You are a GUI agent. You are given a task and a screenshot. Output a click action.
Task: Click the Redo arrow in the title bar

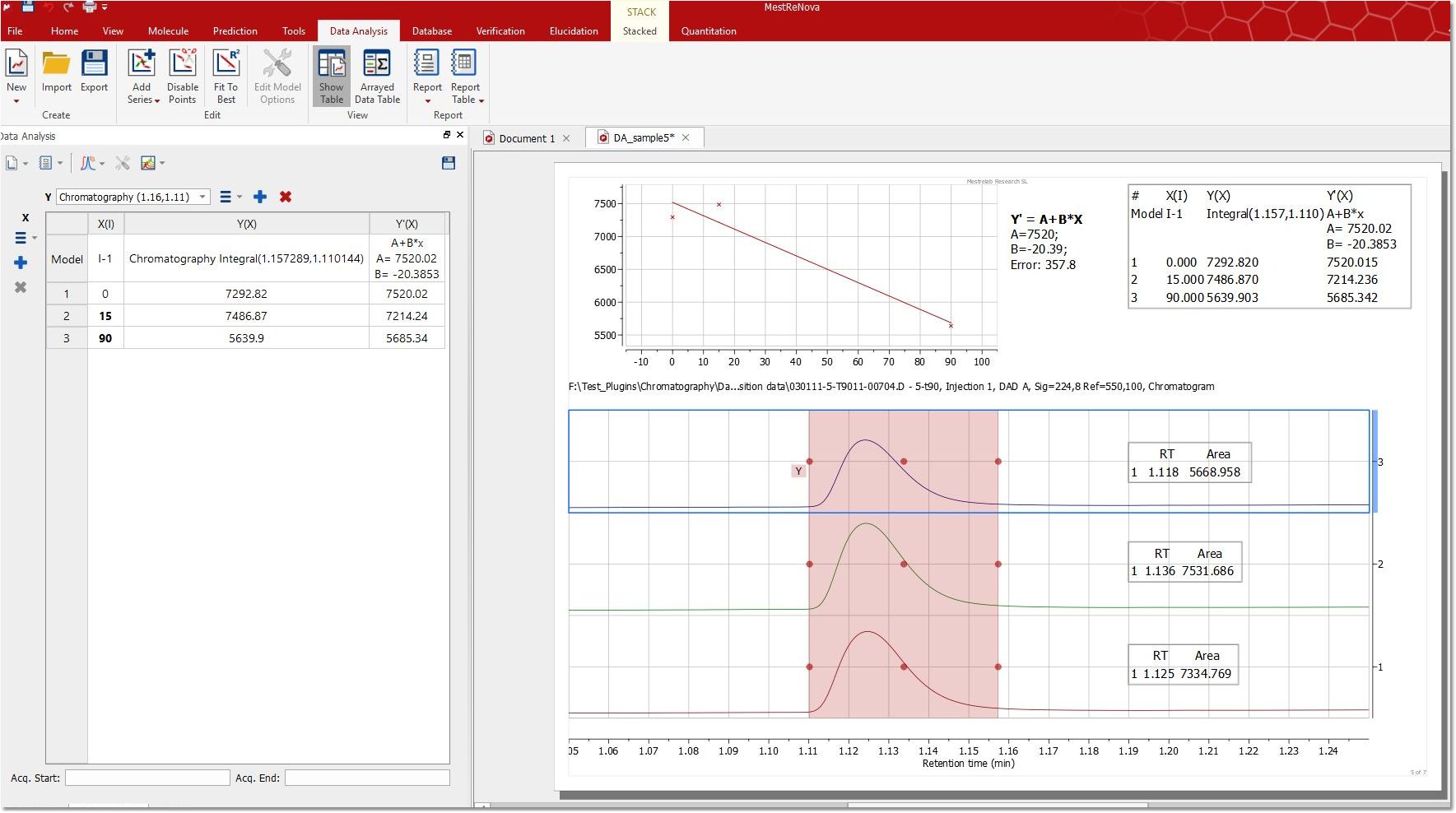(68, 7)
